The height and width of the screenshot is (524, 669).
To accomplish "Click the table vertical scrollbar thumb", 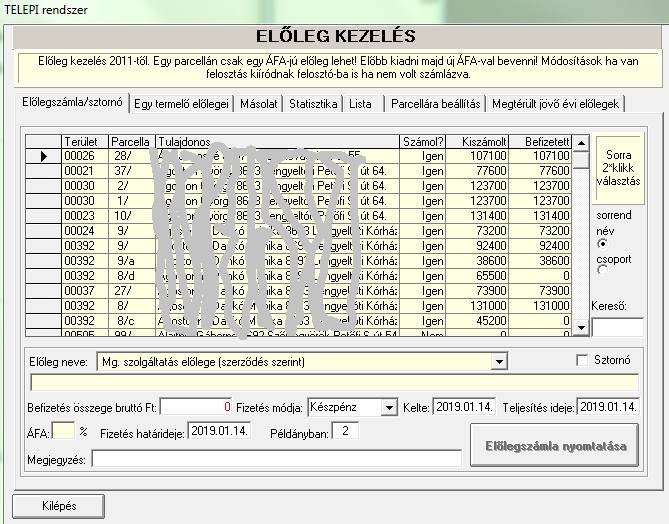I will click(x=581, y=160).
